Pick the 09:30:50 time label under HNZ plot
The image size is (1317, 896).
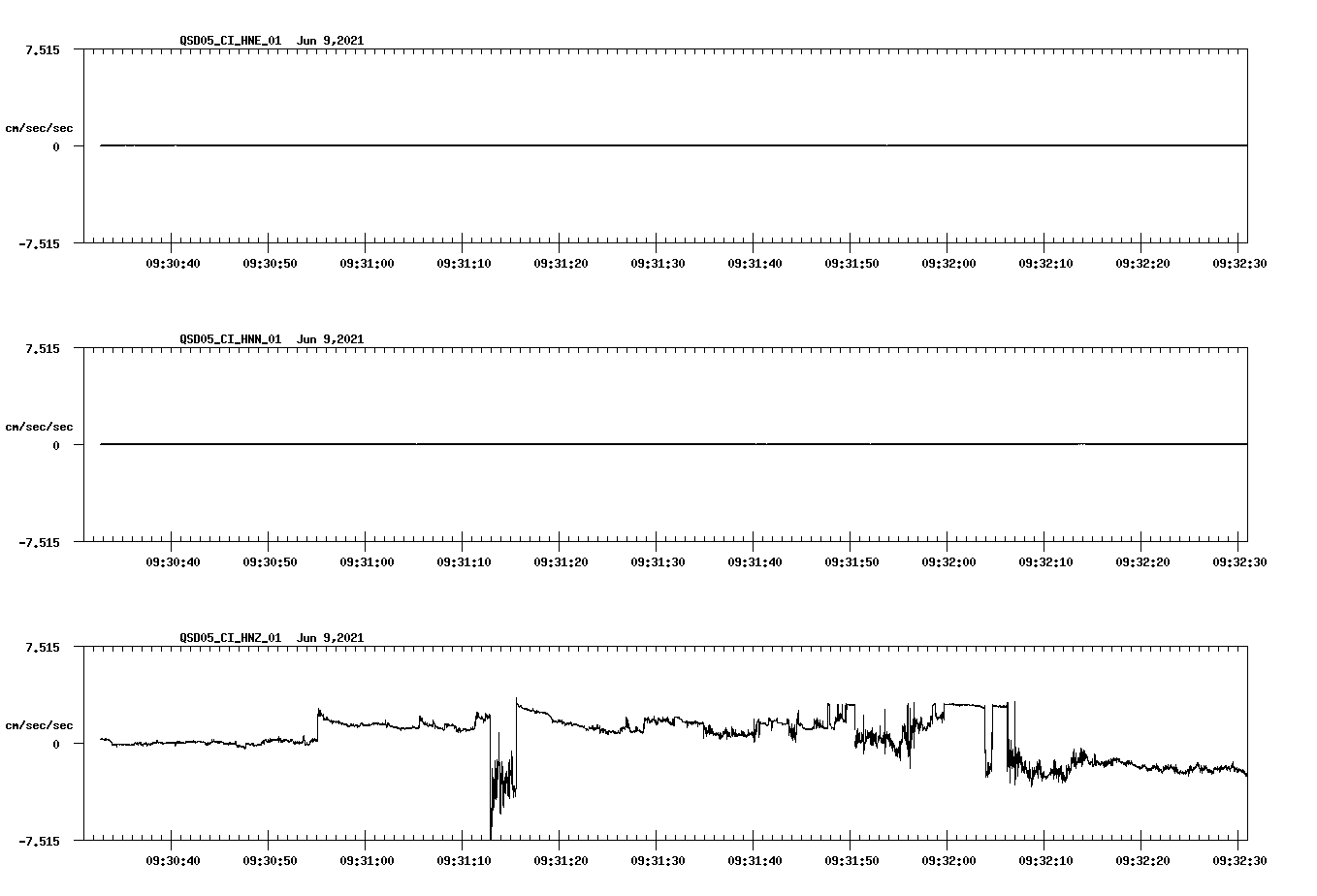point(270,860)
